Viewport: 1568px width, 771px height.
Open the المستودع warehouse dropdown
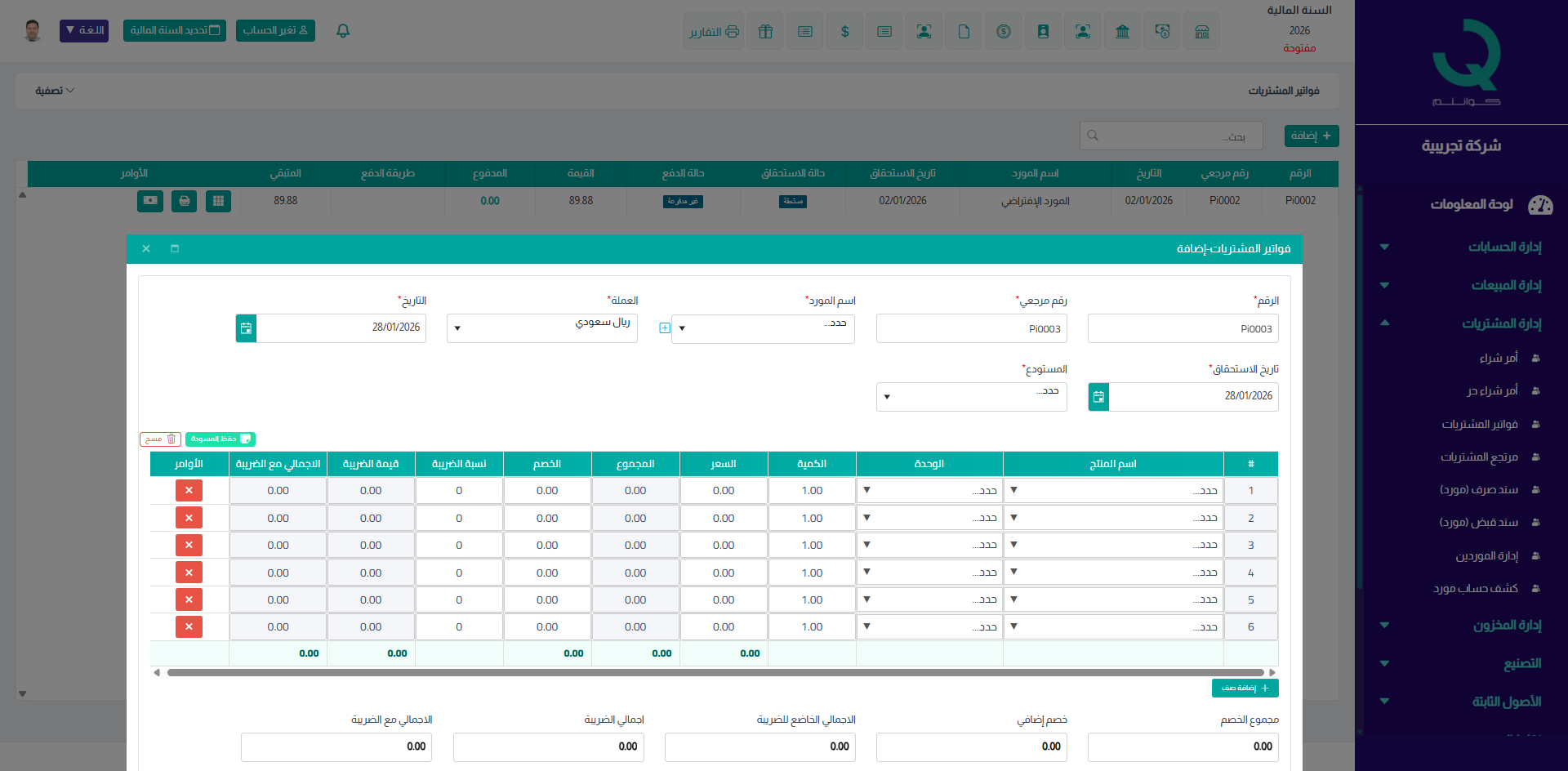coord(971,397)
